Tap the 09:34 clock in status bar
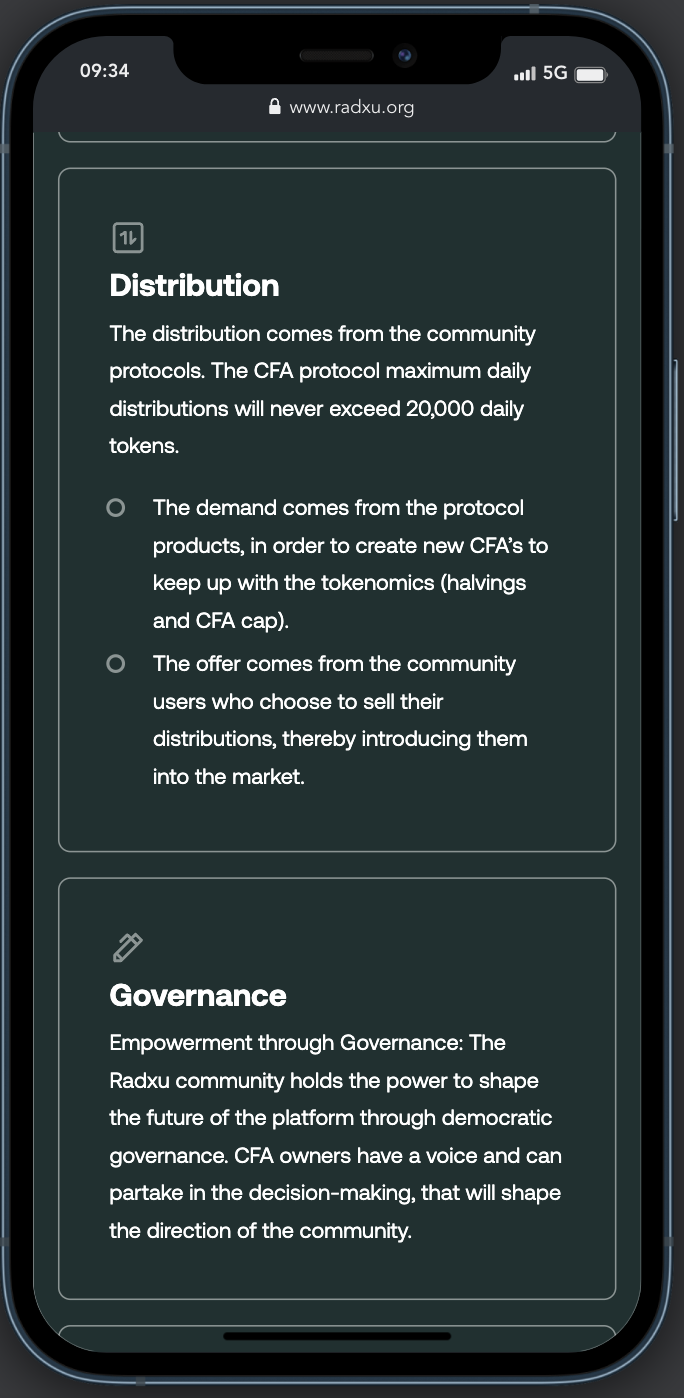 [x=104, y=71]
